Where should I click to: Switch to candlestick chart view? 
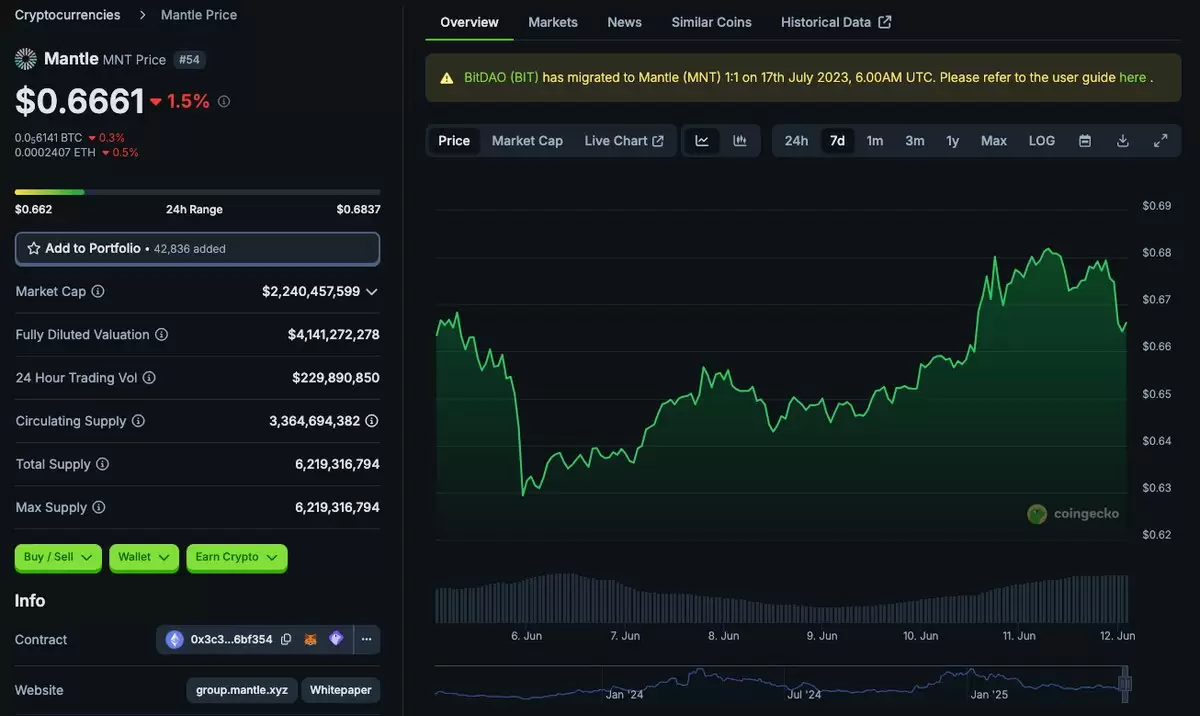coord(740,141)
